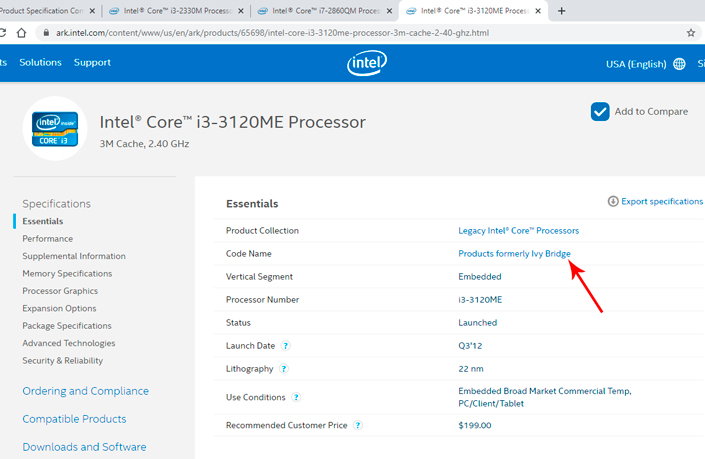The width and height of the screenshot is (705, 459).
Task: Close the i3-2330M Processor tab
Action: click(241, 11)
